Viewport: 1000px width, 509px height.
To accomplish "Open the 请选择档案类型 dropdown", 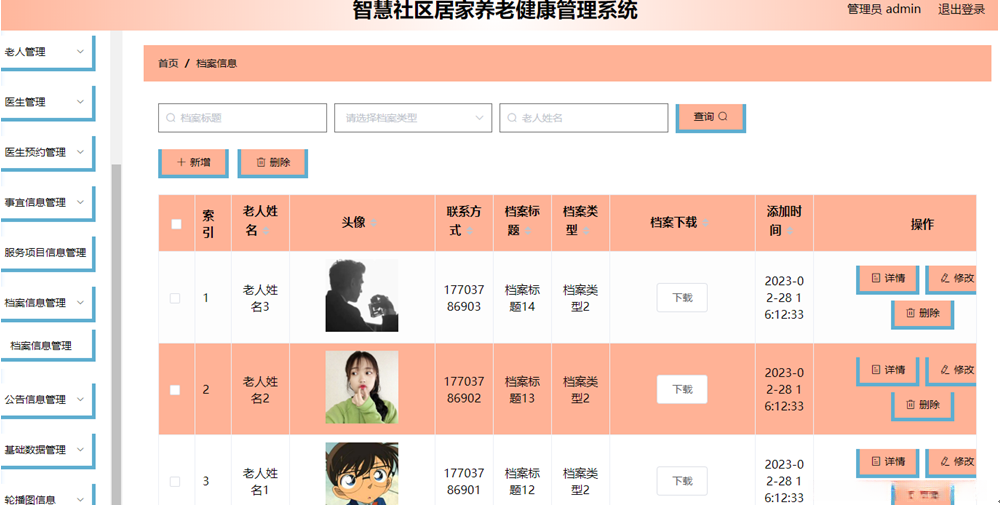I will coord(413,118).
